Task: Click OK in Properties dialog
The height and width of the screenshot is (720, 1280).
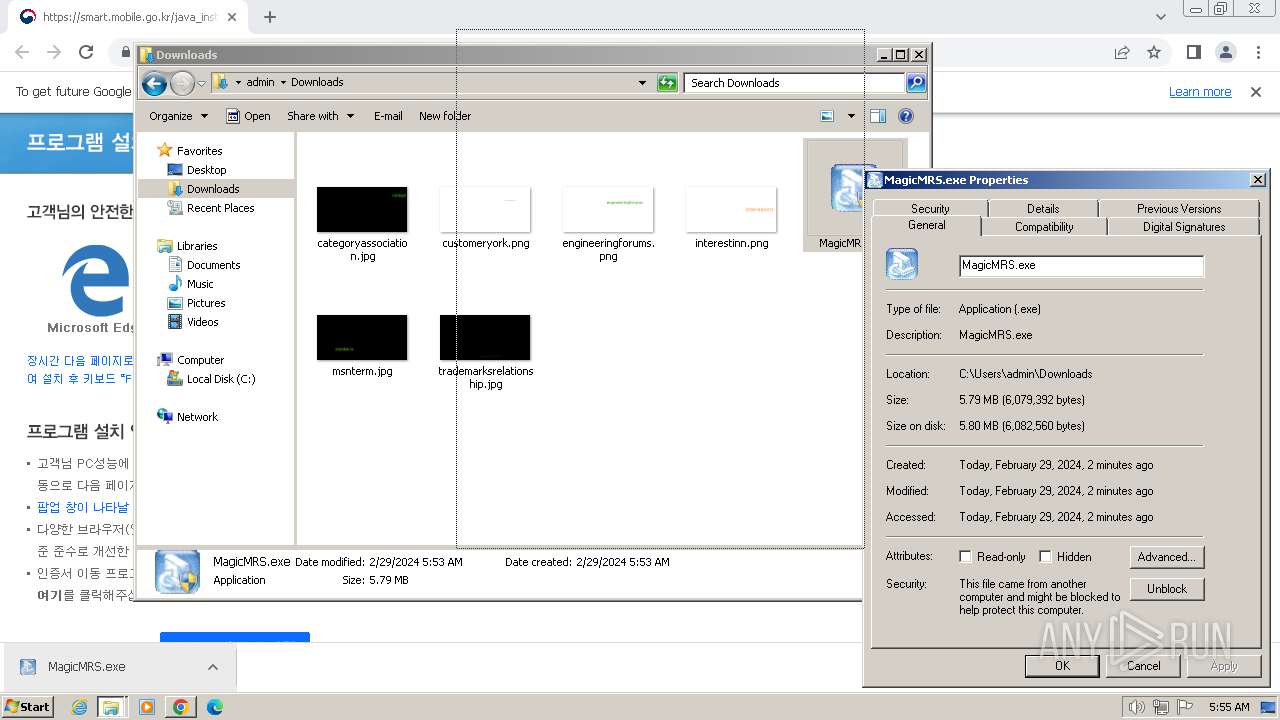Action: pyautogui.click(x=1062, y=666)
